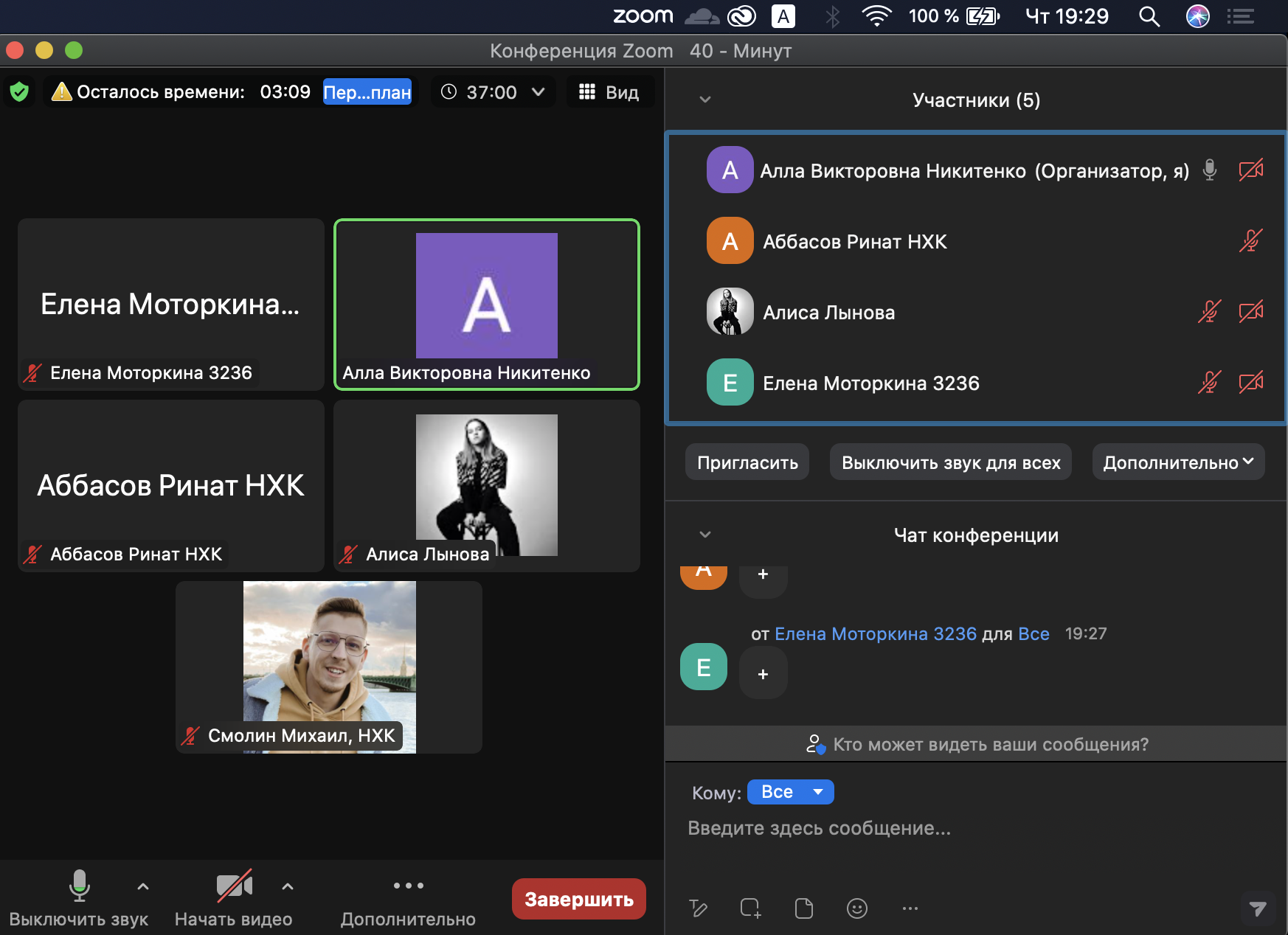Click sender name Елена Моторкина 3236 in chat
The width and height of the screenshot is (1288, 935).
pos(876,633)
